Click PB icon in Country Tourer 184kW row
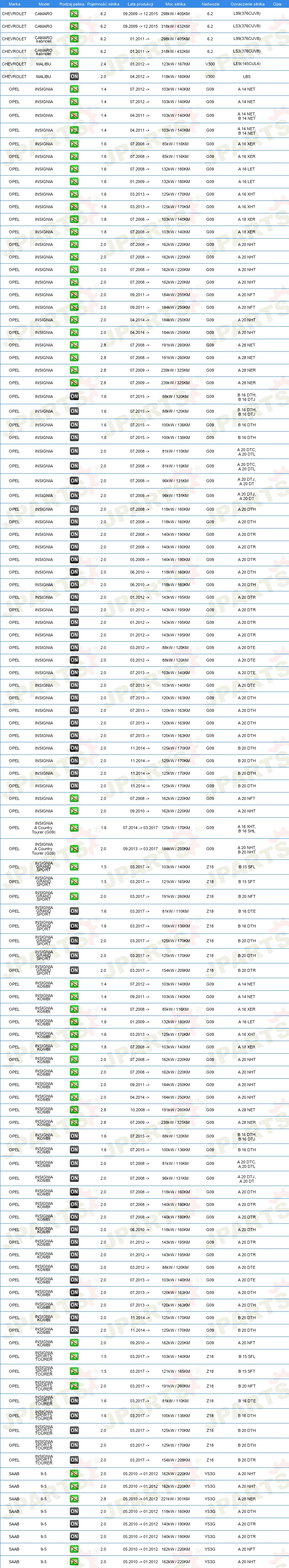 coord(74,848)
